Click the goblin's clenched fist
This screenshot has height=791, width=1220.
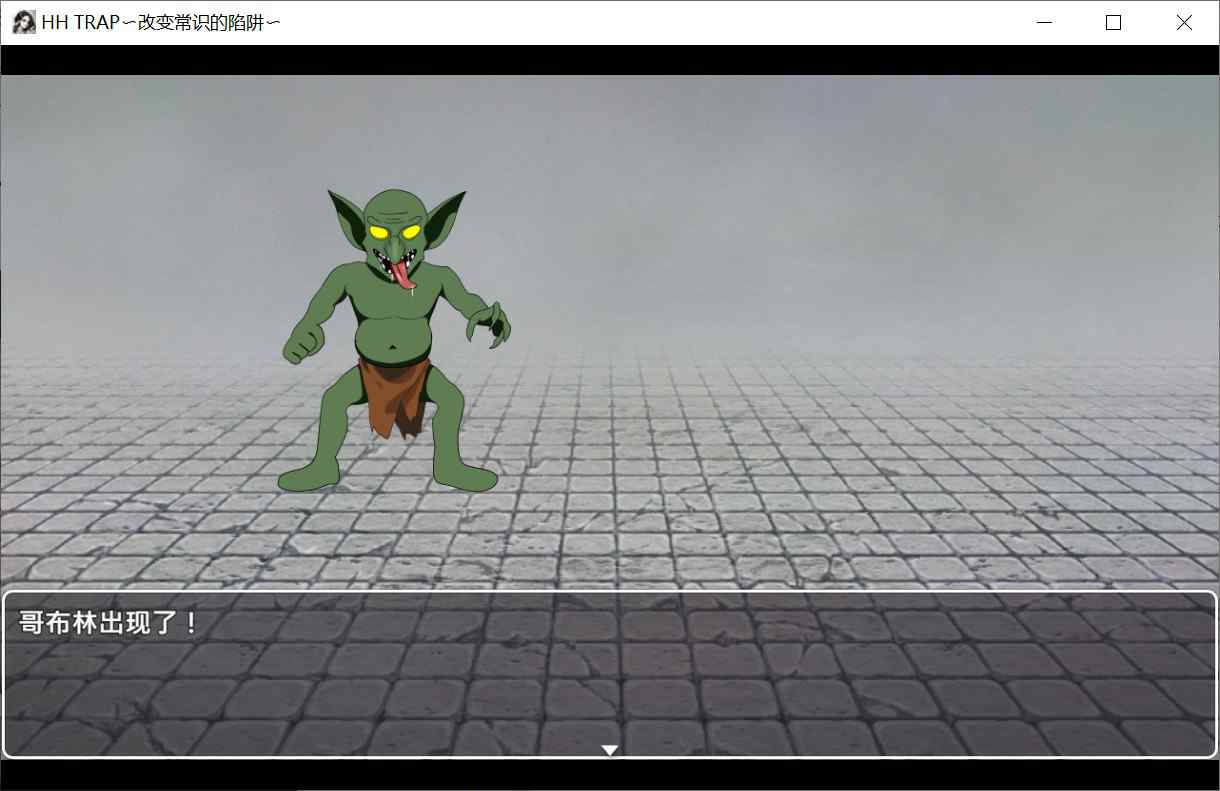301,345
